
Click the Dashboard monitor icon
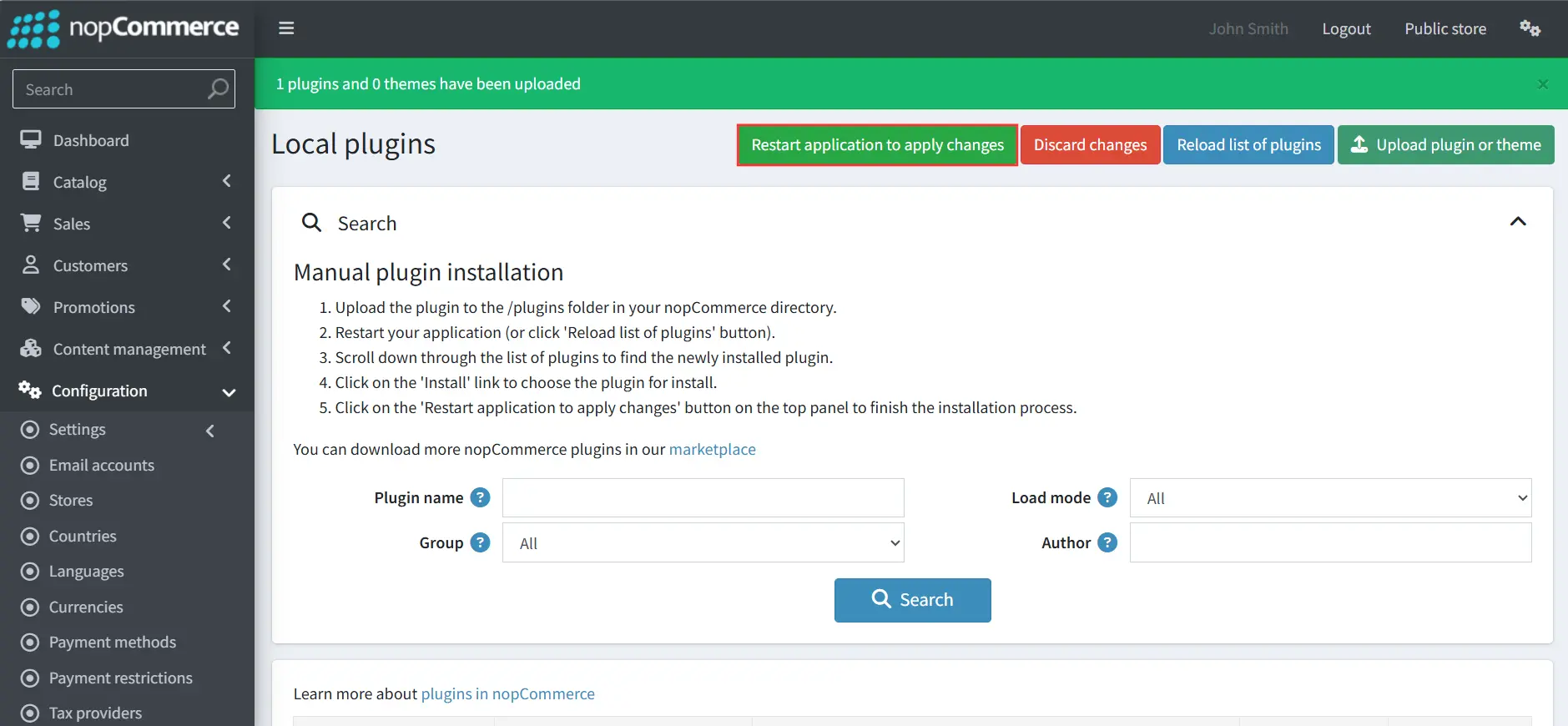pyautogui.click(x=31, y=139)
